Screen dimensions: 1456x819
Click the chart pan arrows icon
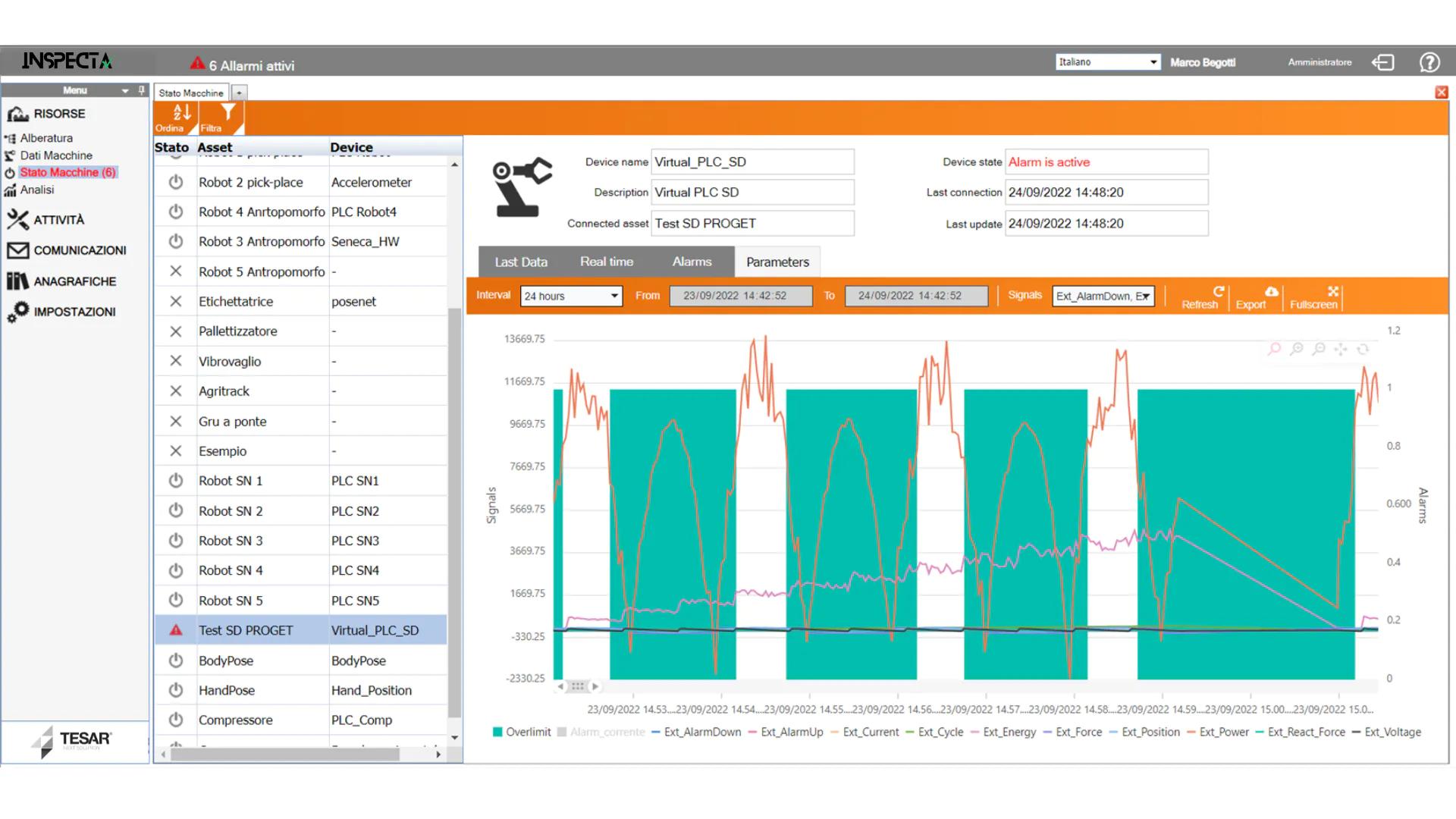pyautogui.click(x=1341, y=349)
